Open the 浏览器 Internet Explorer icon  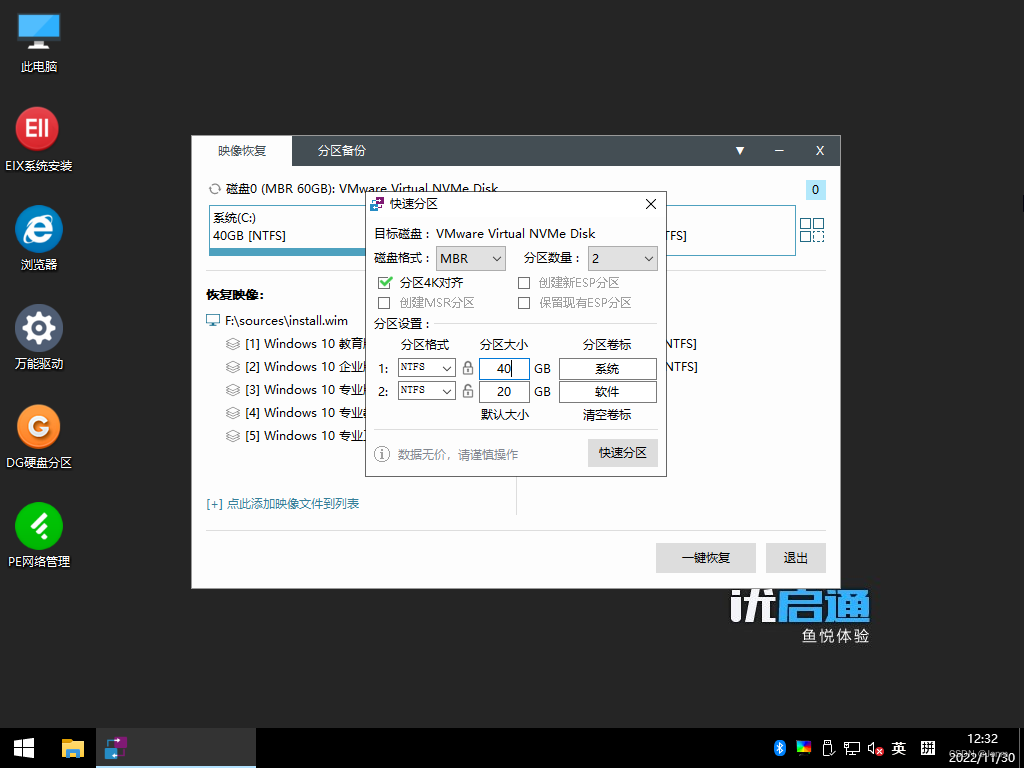coord(39,238)
